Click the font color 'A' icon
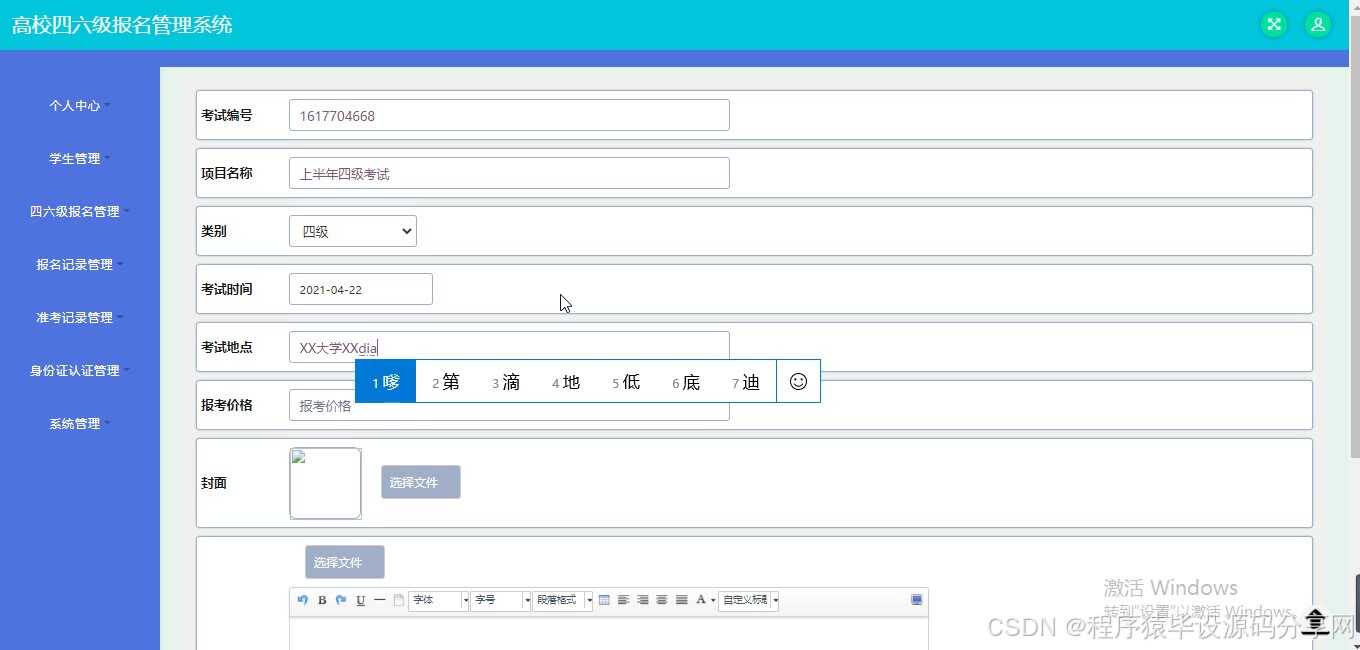This screenshot has width=1360, height=650. click(701, 600)
